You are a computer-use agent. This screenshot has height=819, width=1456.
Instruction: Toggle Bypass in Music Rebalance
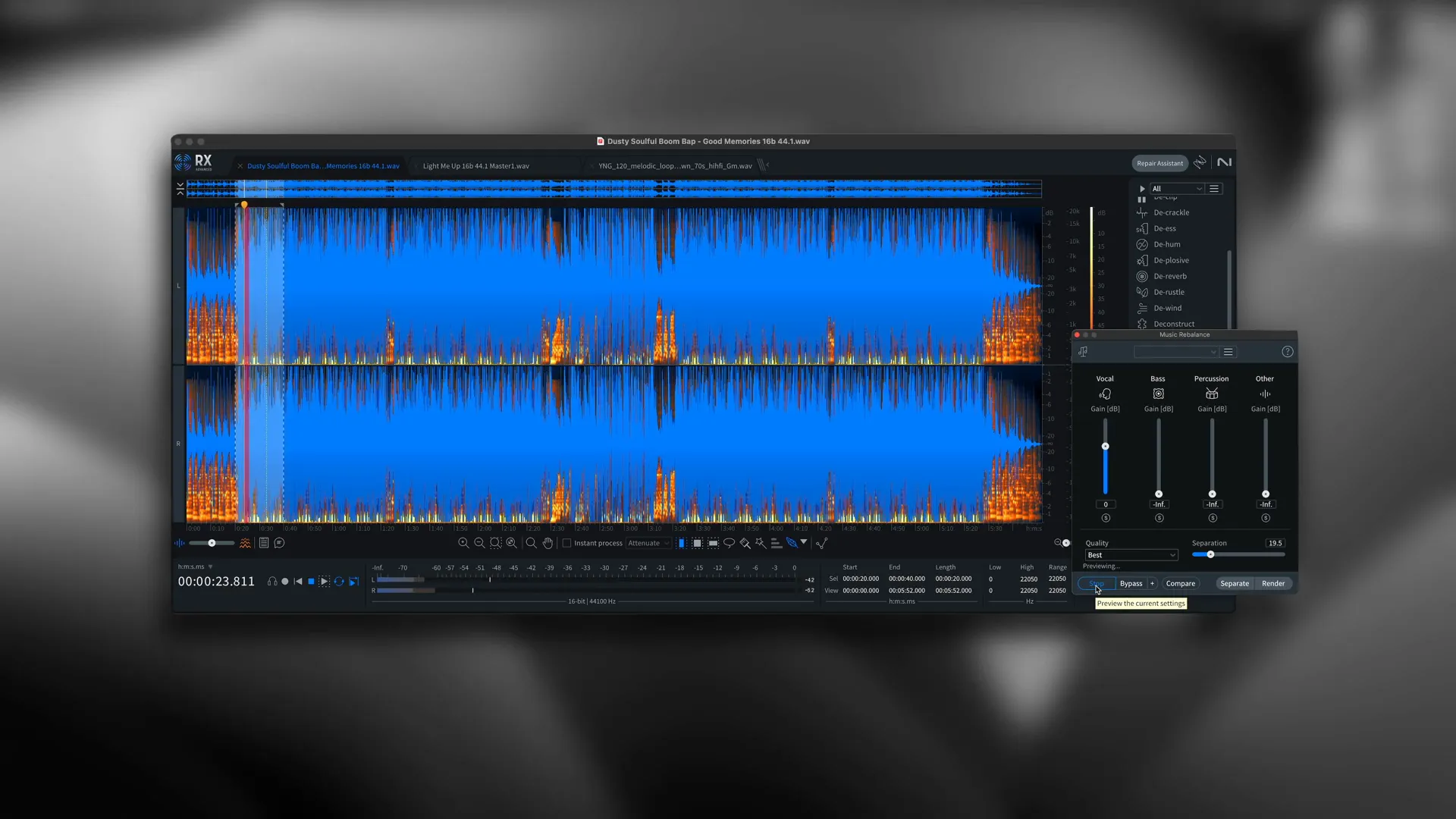1131,583
